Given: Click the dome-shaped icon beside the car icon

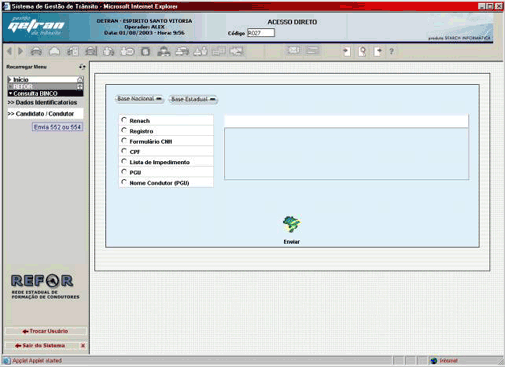Looking at the screenshot, I should click(x=55, y=51).
